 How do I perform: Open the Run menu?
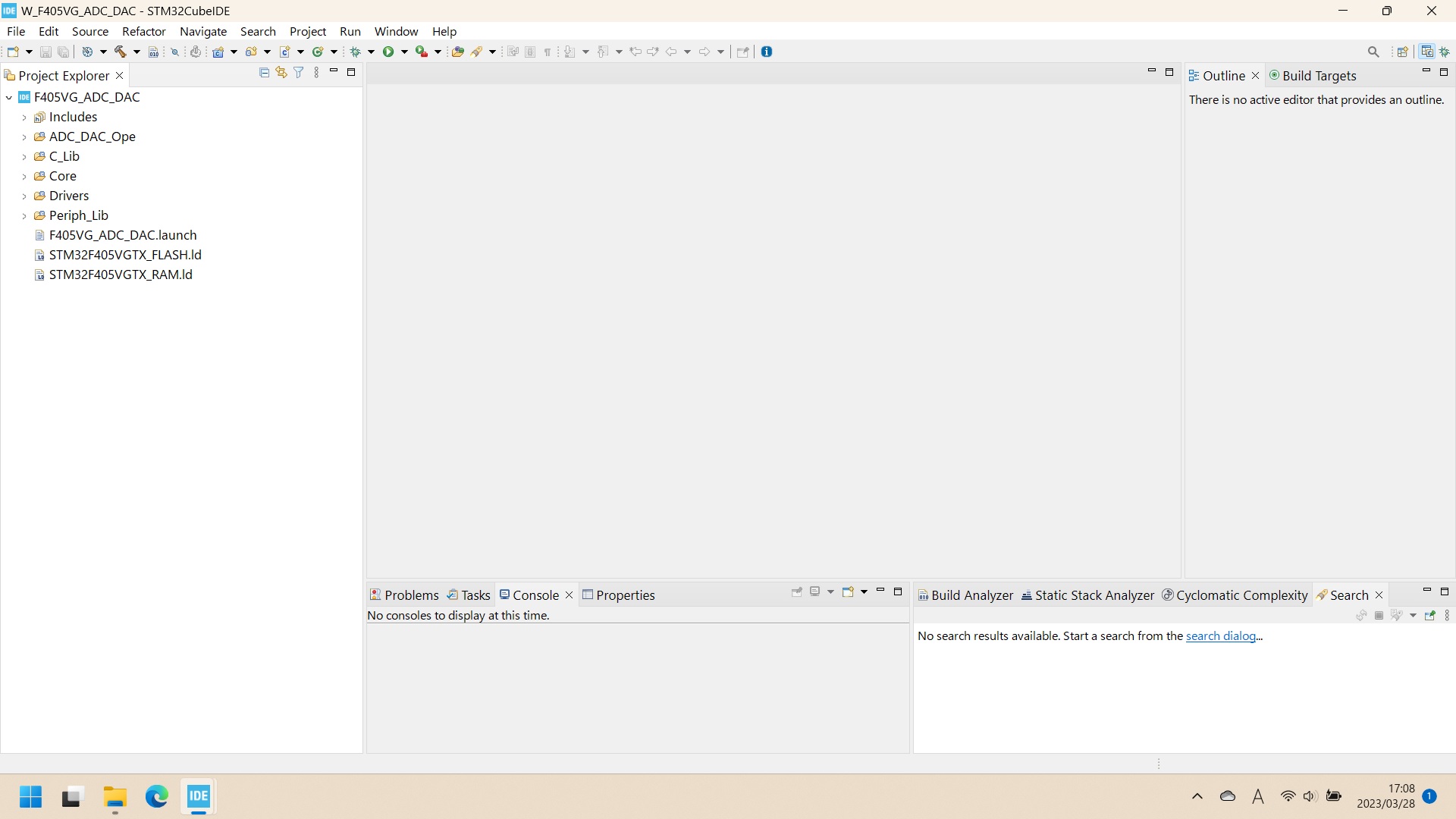[350, 31]
